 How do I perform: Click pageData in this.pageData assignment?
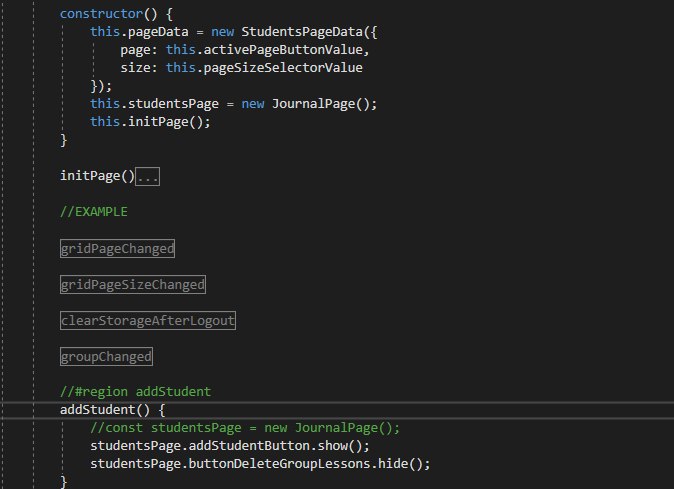click(158, 32)
